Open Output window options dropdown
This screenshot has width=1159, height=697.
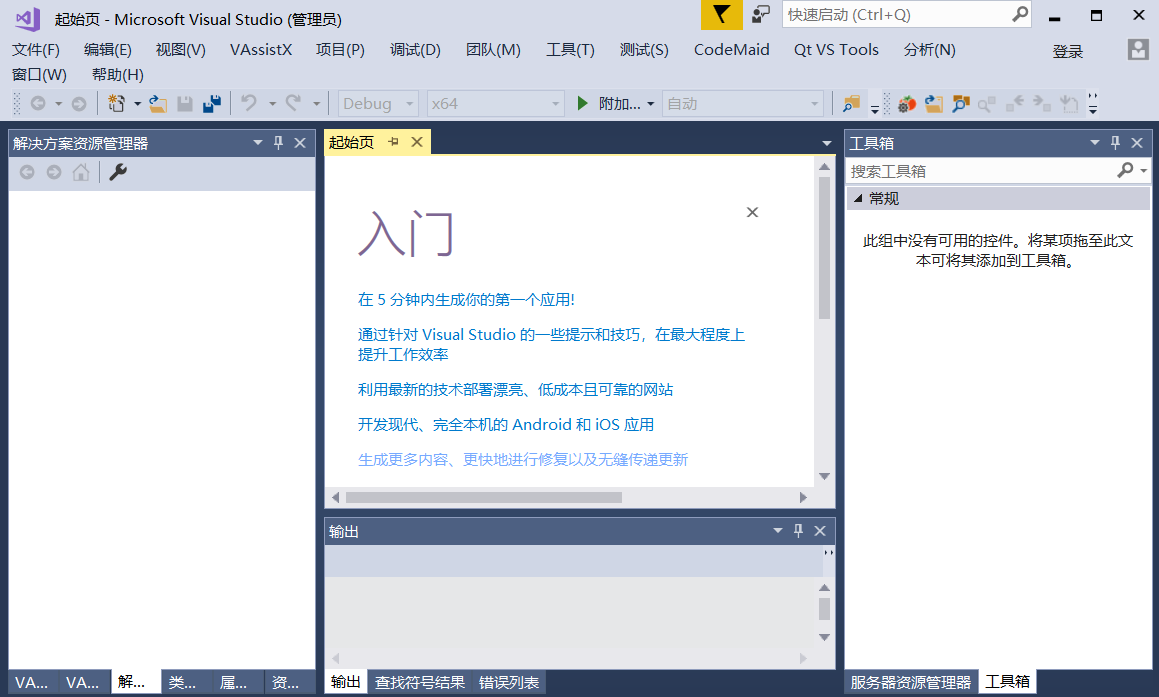coord(778,531)
